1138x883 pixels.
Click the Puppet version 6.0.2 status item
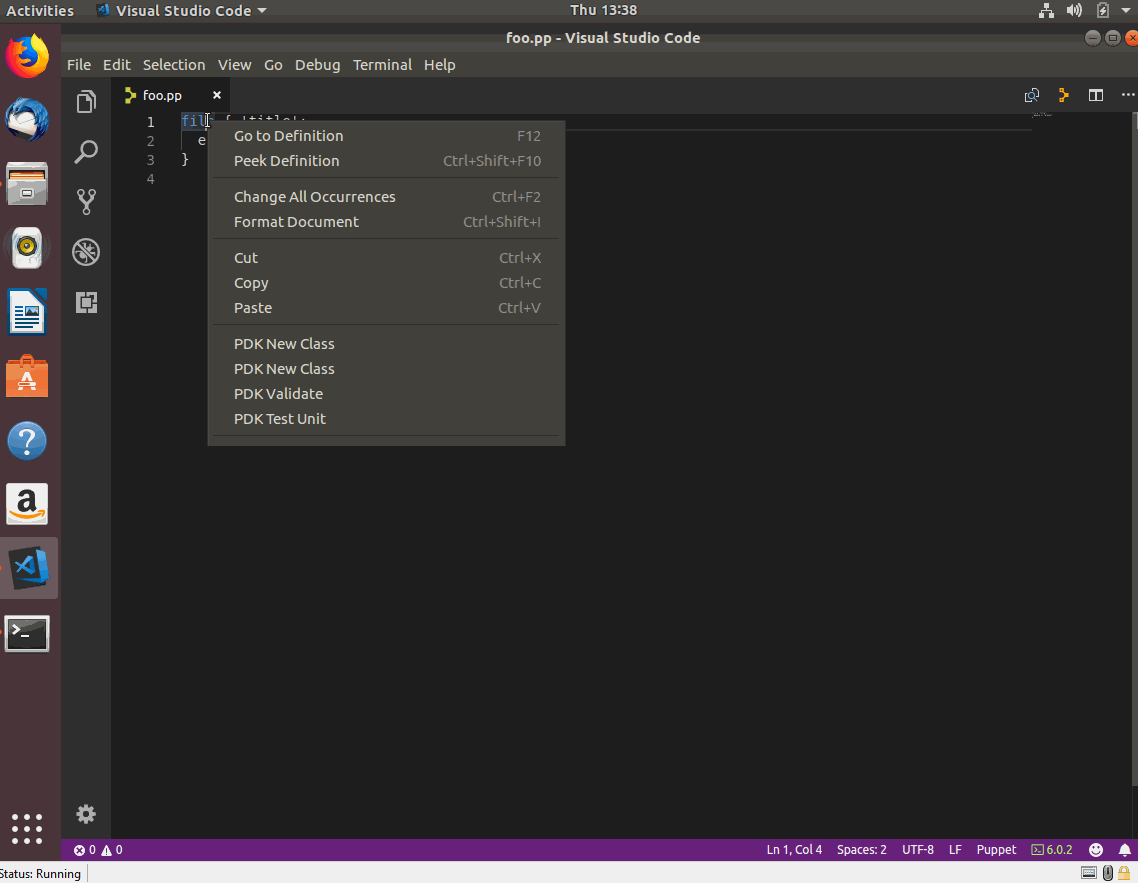(x=1052, y=850)
